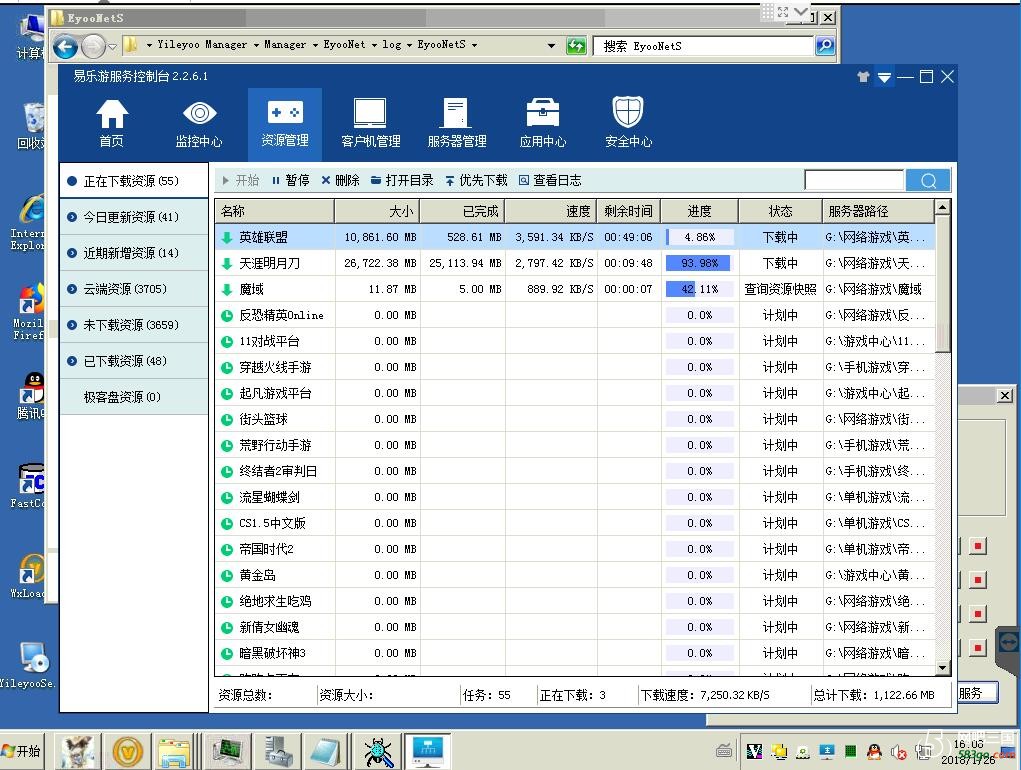
Task: Sort list by the 大小 column header
Action: pyautogui.click(x=377, y=211)
